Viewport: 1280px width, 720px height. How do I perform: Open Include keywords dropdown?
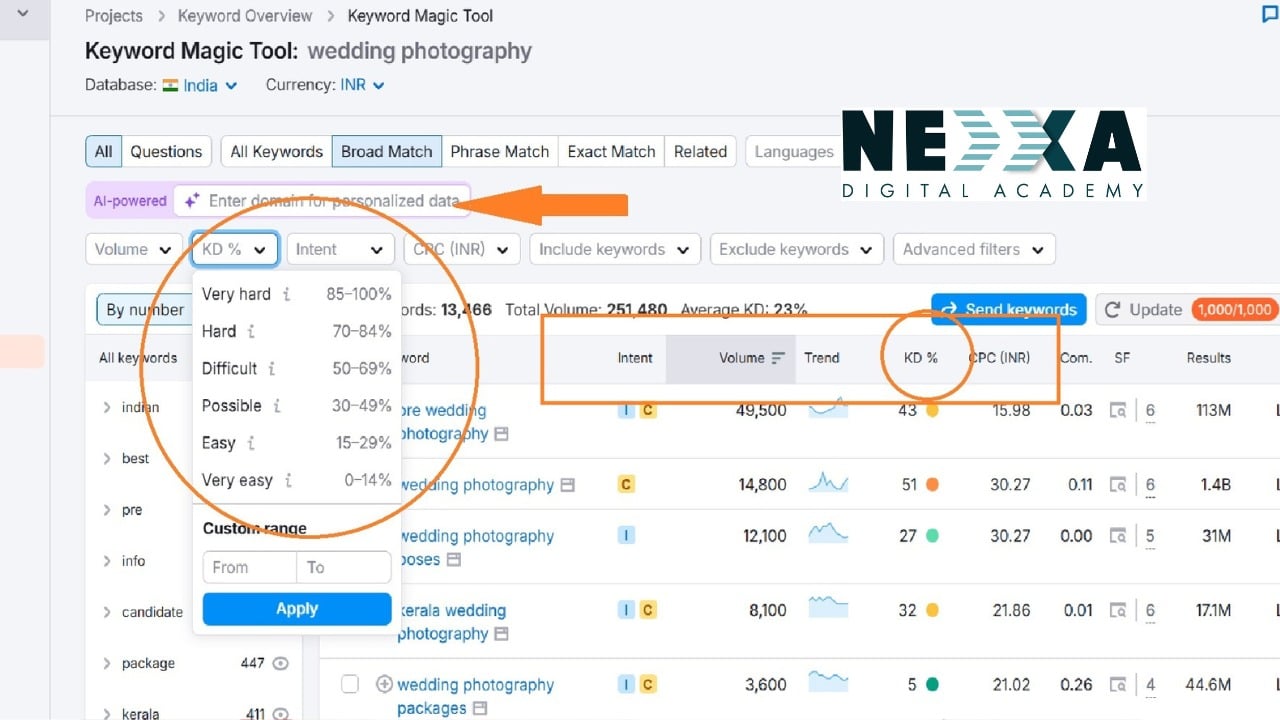click(614, 250)
